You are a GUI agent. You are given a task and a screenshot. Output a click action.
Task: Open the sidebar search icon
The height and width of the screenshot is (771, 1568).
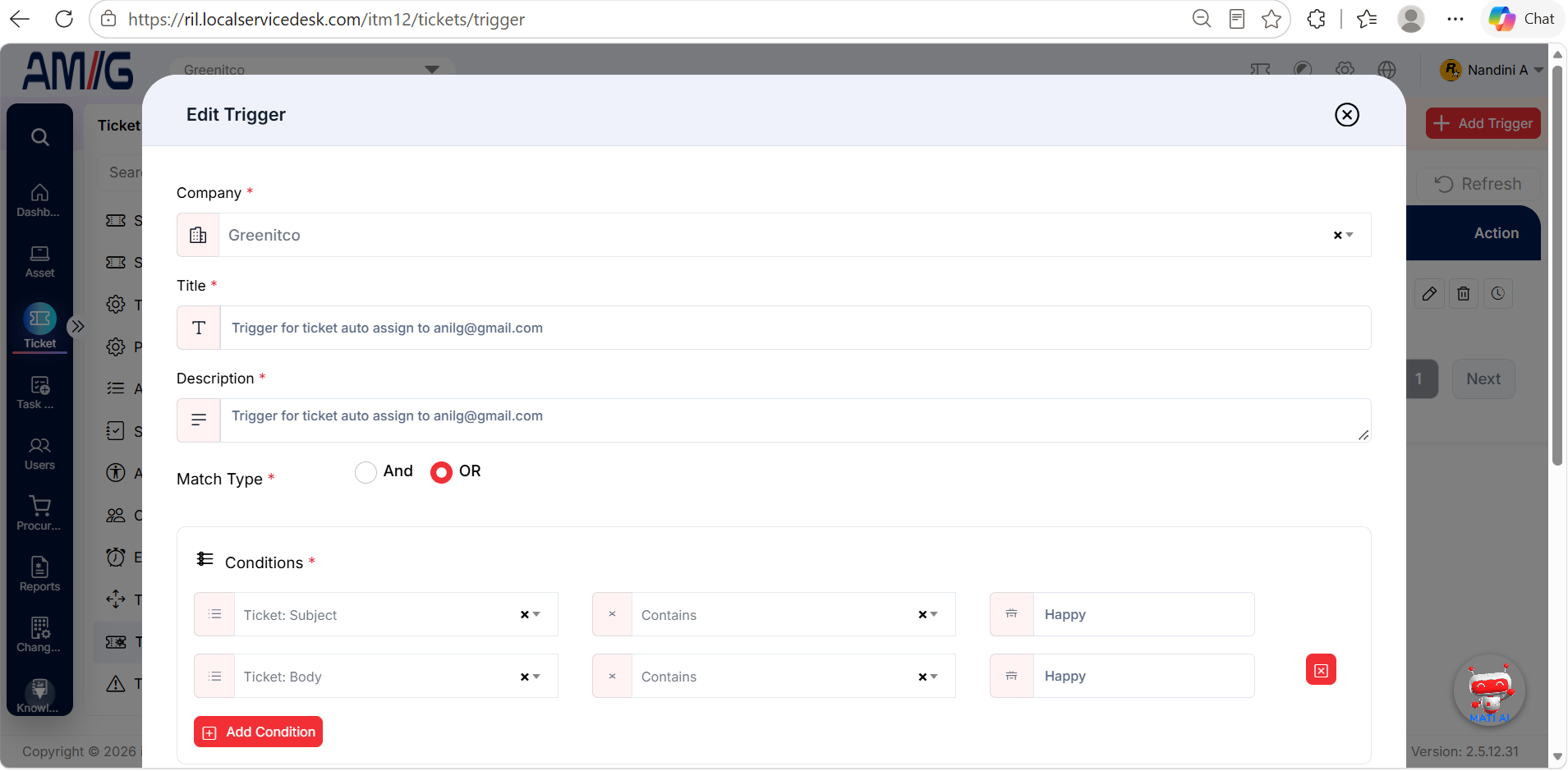tap(39, 137)
